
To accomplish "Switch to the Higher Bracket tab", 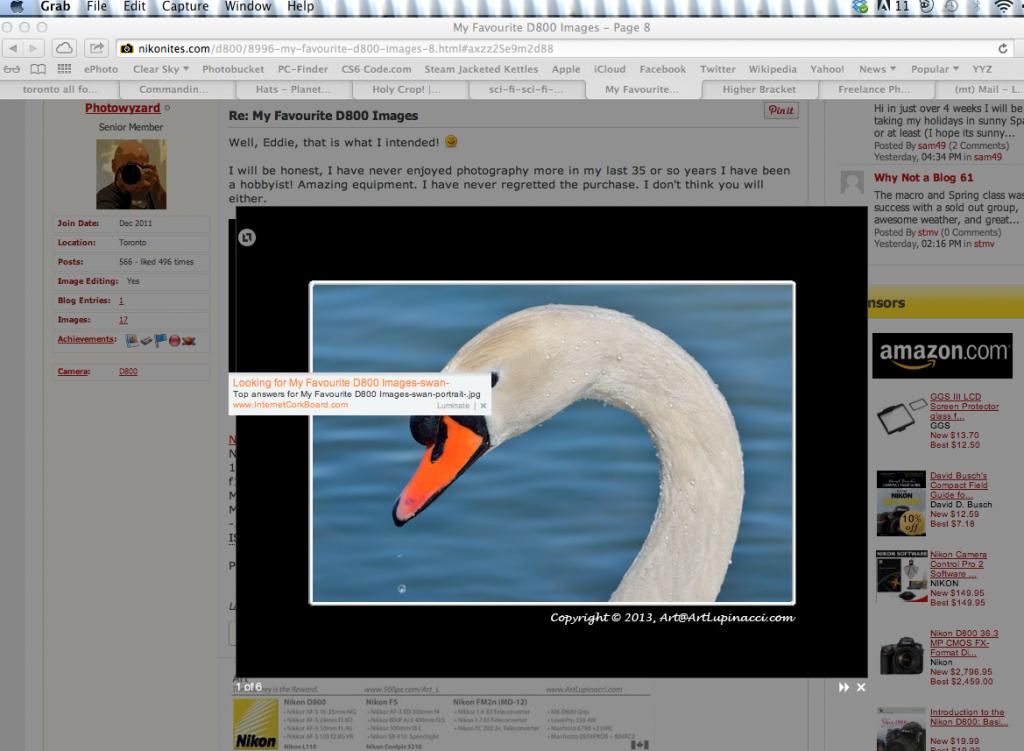I will (759, 89).
